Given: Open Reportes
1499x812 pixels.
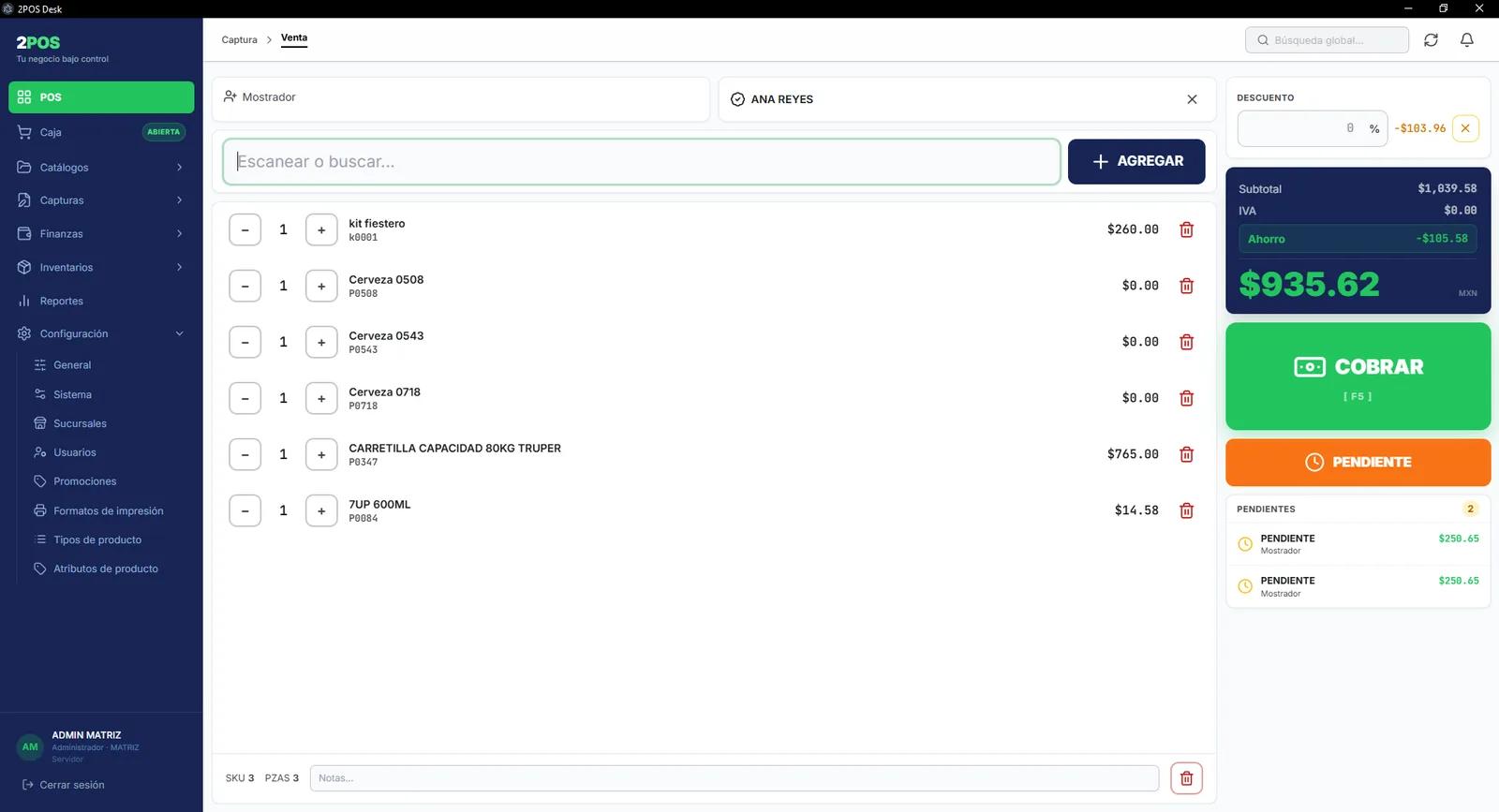Looking at the screenshot, I should click(101, 302).
